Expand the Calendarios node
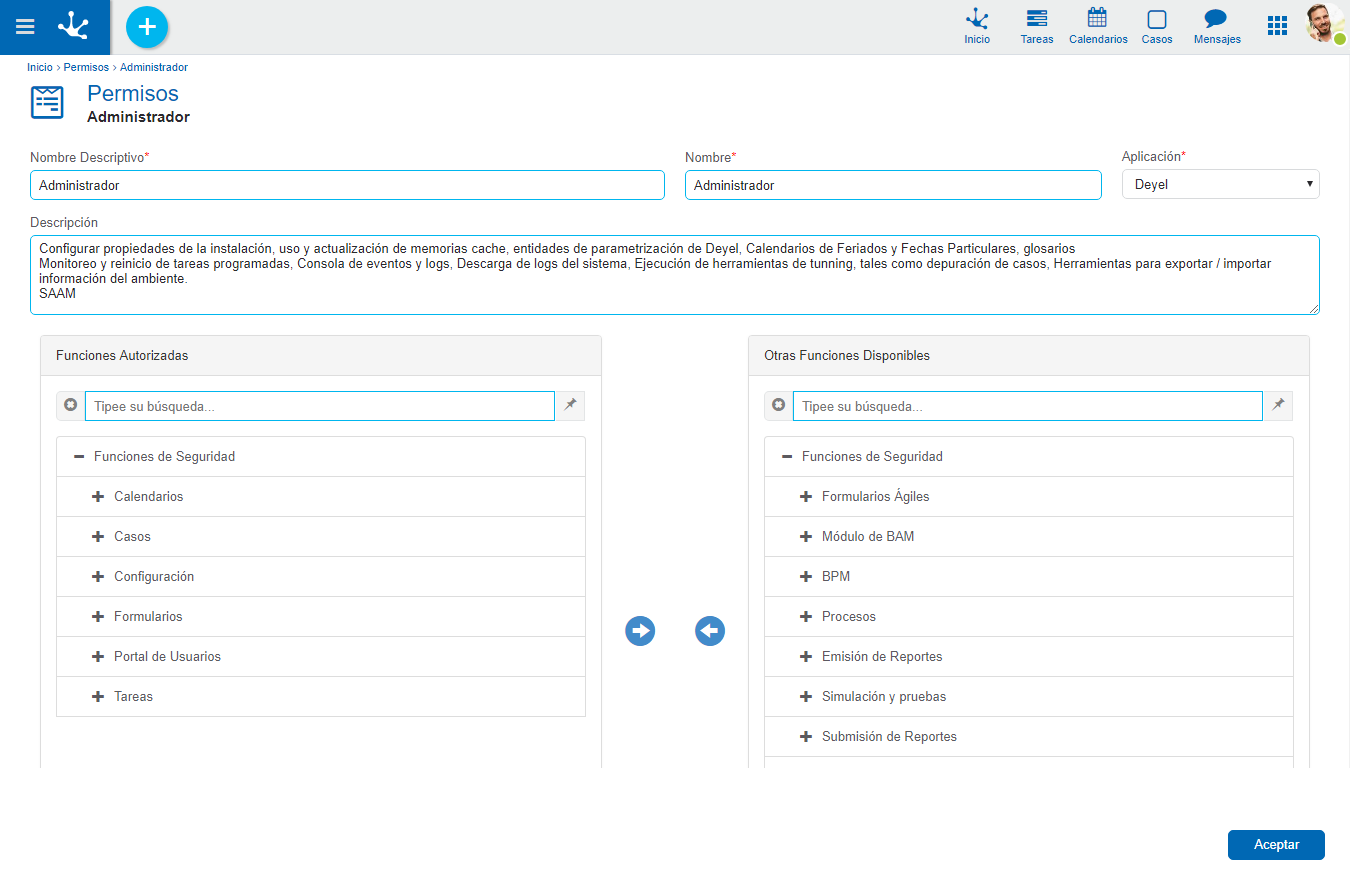Viewport: 1350px width, 890px height. [x=98, y=496]
